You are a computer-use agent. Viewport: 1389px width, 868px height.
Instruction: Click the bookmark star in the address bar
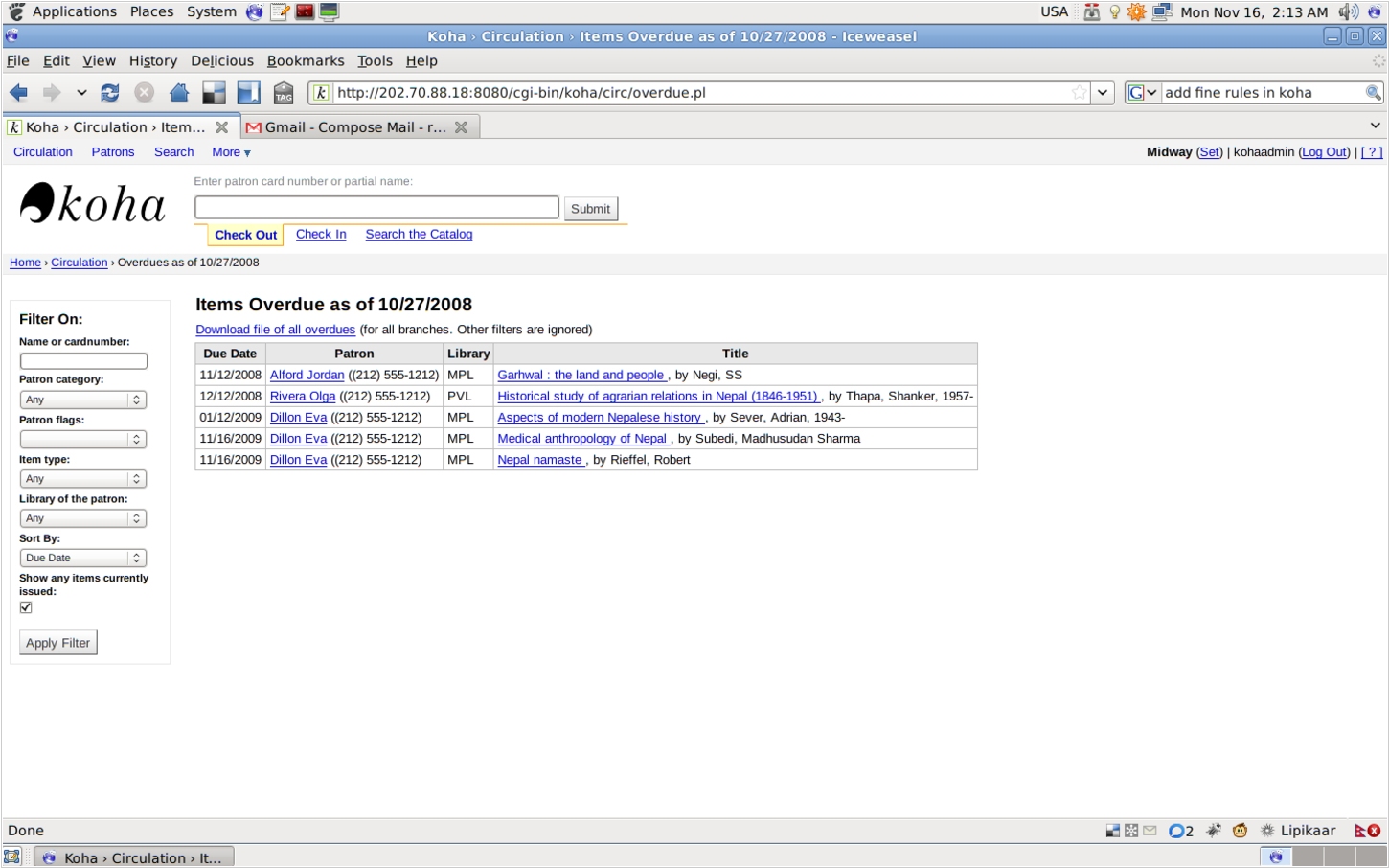[x=1080, y=93]
